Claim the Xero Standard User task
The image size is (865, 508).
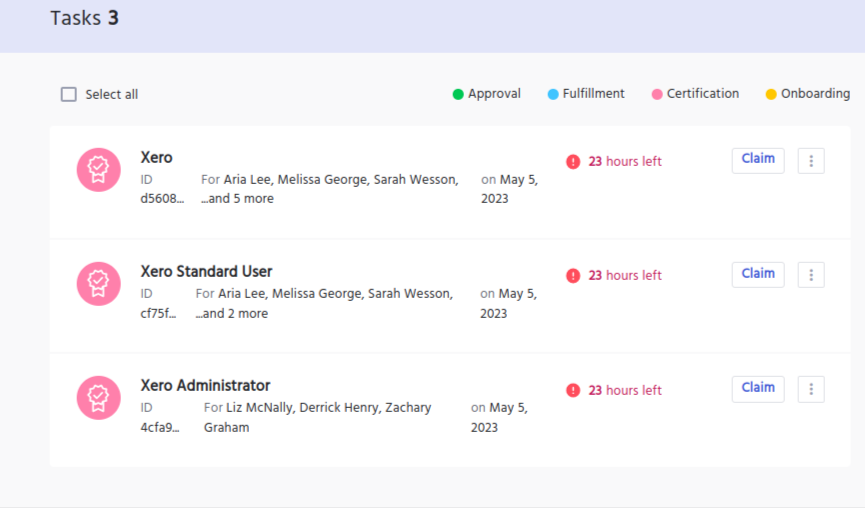point(758,274)
